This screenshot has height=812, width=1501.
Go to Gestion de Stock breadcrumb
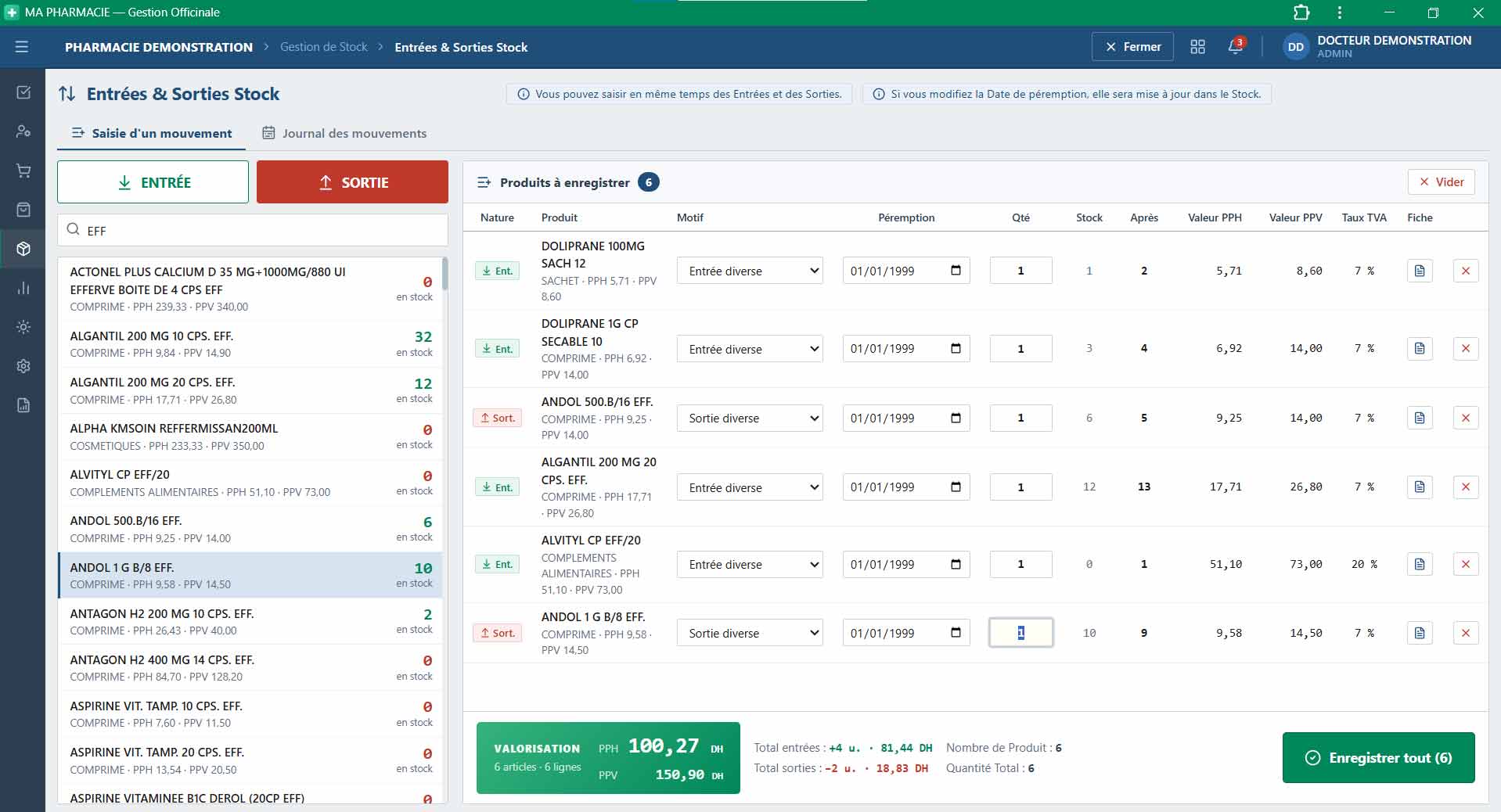(x=323, y=47)
